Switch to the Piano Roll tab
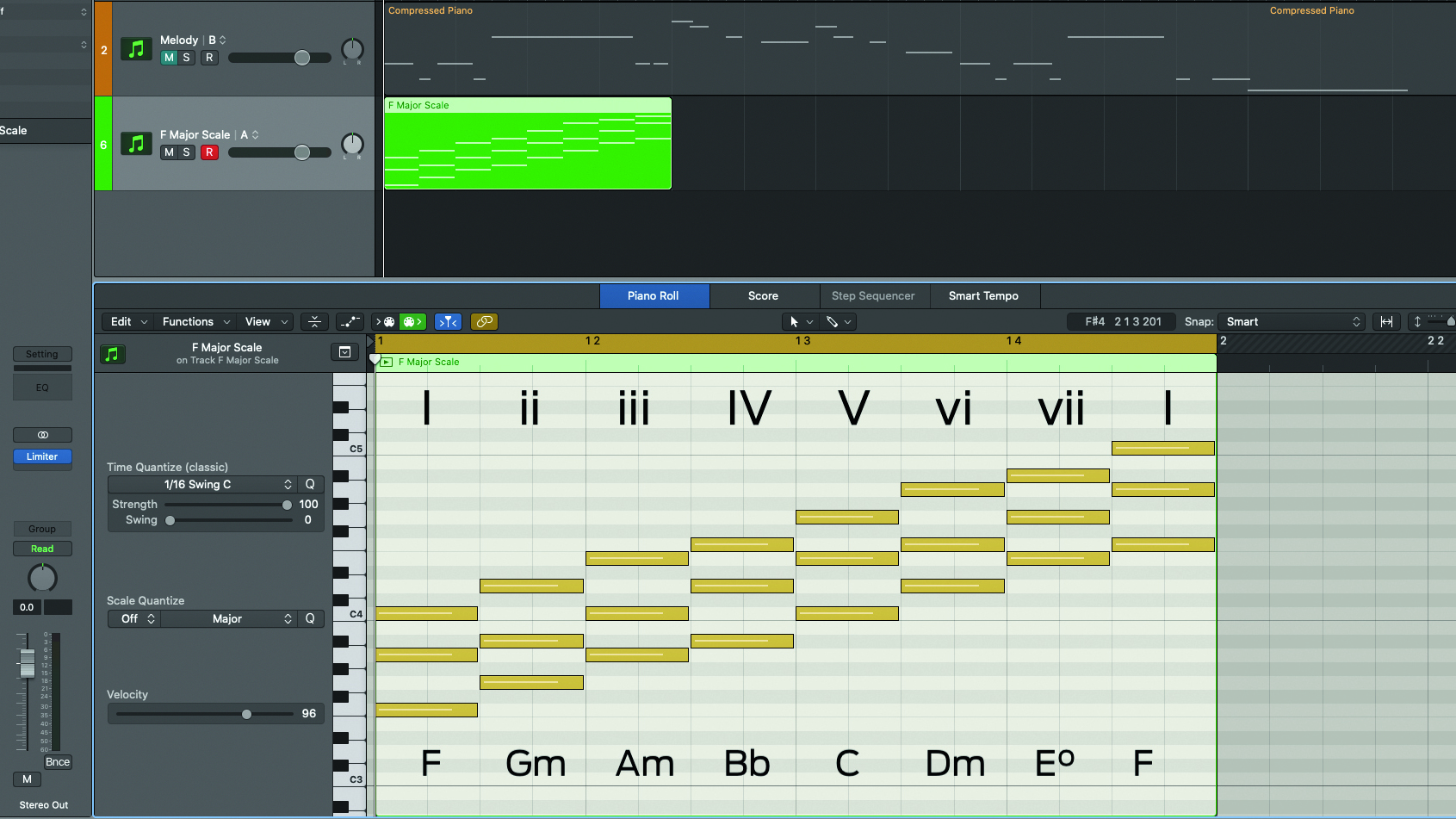The height and width of the screenshot is (819, 1456). (x=654, y=295)
